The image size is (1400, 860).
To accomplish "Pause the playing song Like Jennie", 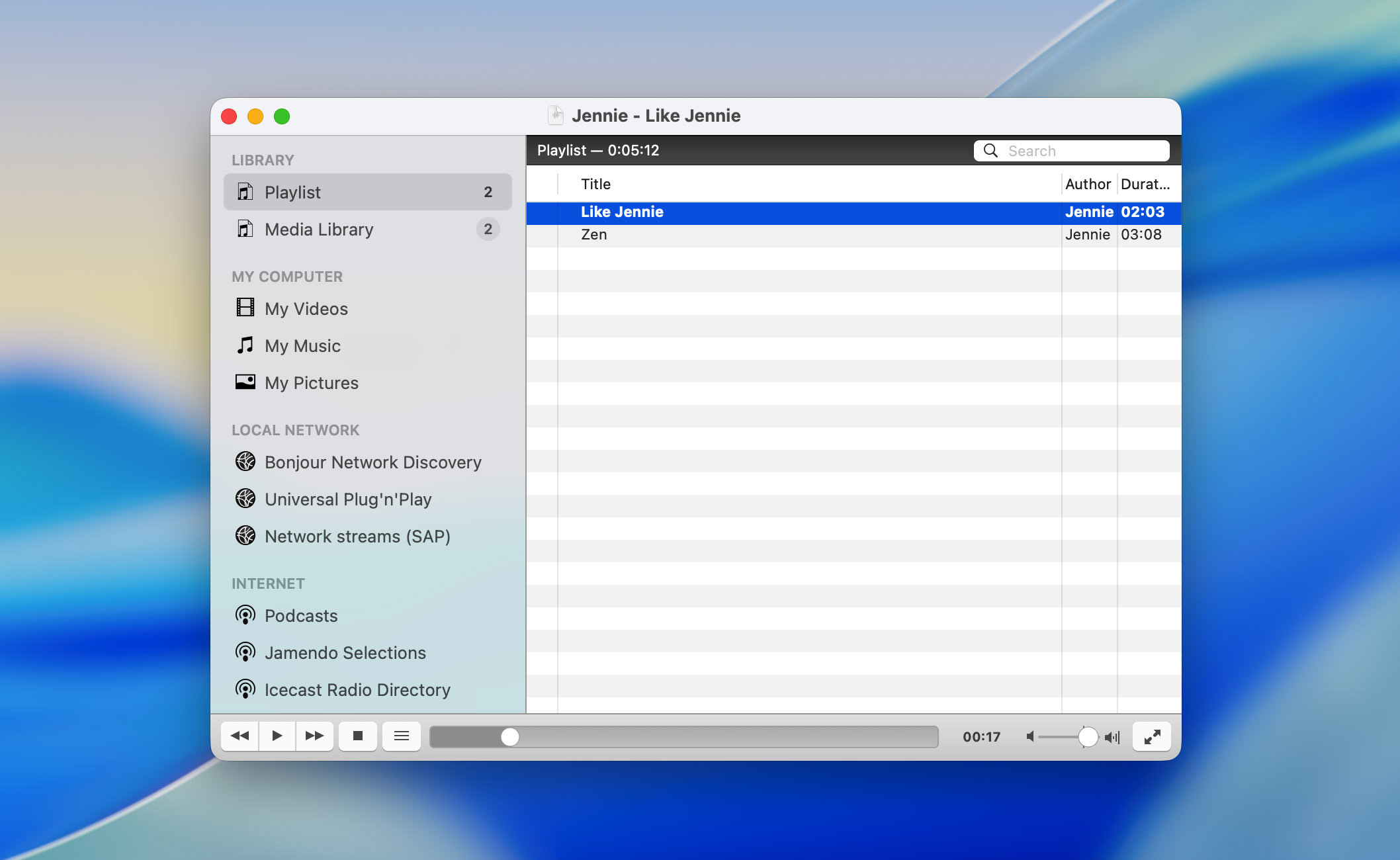I will 277,736.
